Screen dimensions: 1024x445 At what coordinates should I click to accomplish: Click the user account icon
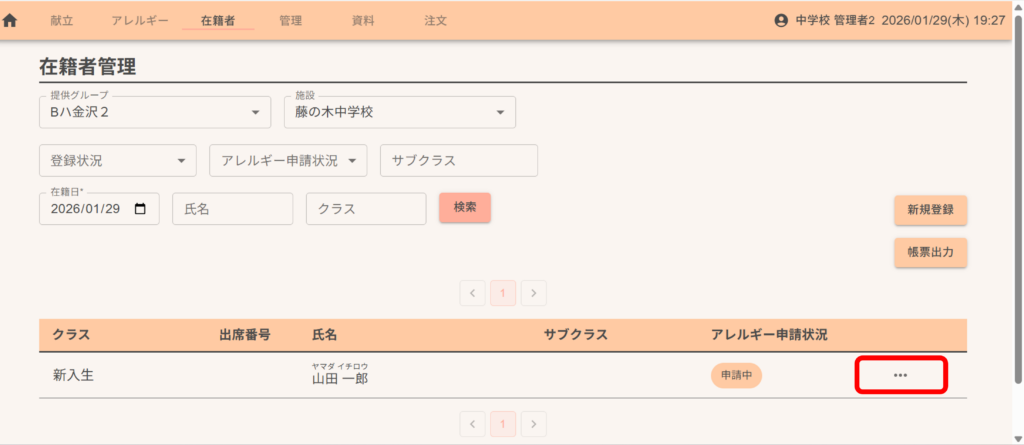click(x=781, y=20)
